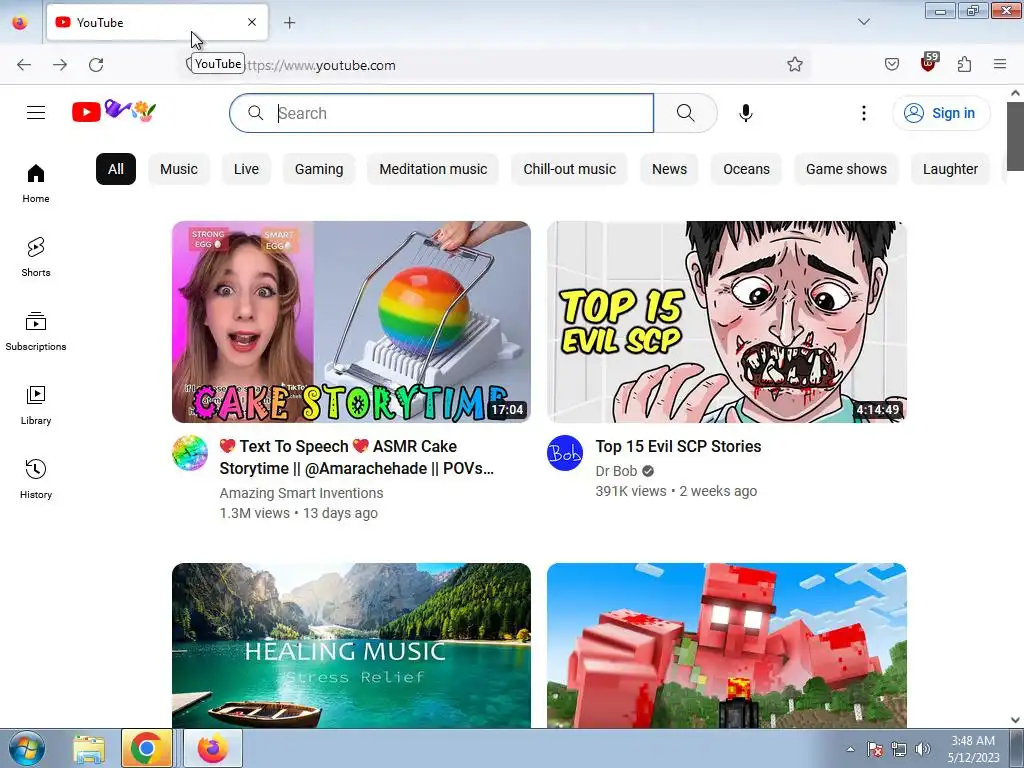The width and height of the screenshot is (1024, 768).
Task: Open the Extensions puzzle icon
Action: (x=965, y=64)
